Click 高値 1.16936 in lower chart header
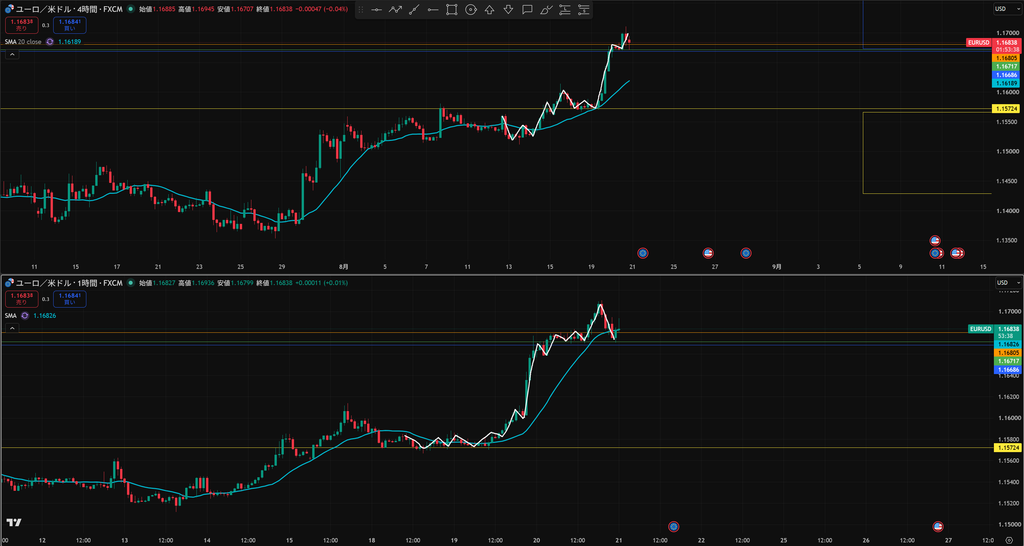 point(197,283)
